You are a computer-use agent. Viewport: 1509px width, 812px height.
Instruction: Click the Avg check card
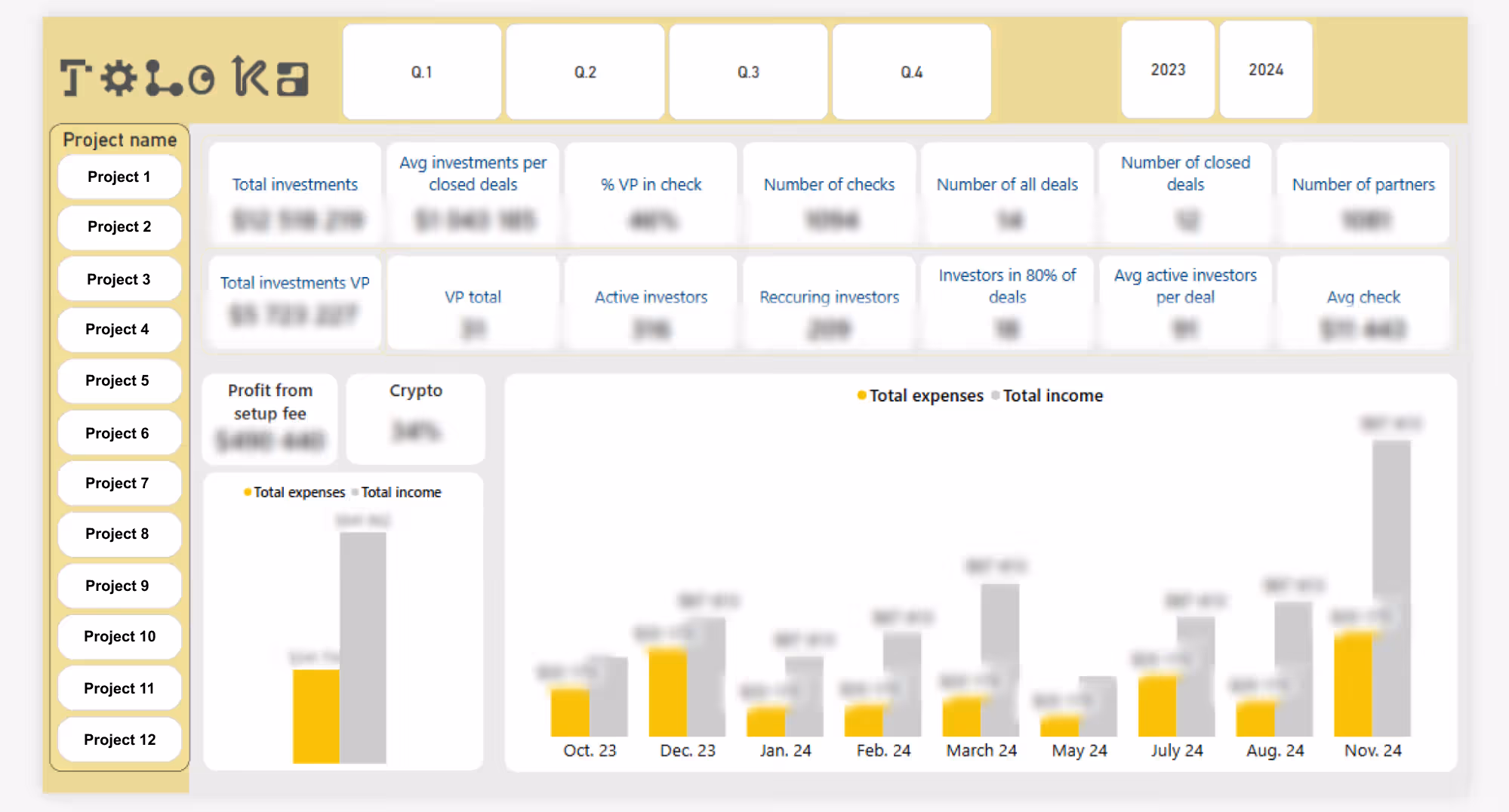coord(1363,303)
